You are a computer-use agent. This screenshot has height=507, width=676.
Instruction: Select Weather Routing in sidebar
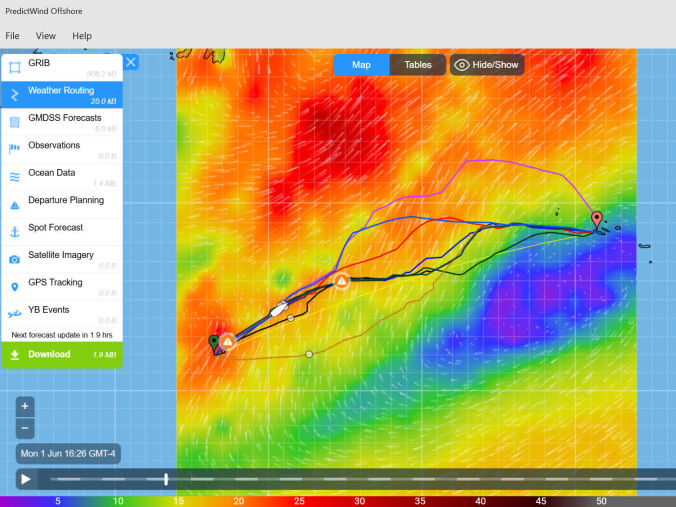[62, 94]
